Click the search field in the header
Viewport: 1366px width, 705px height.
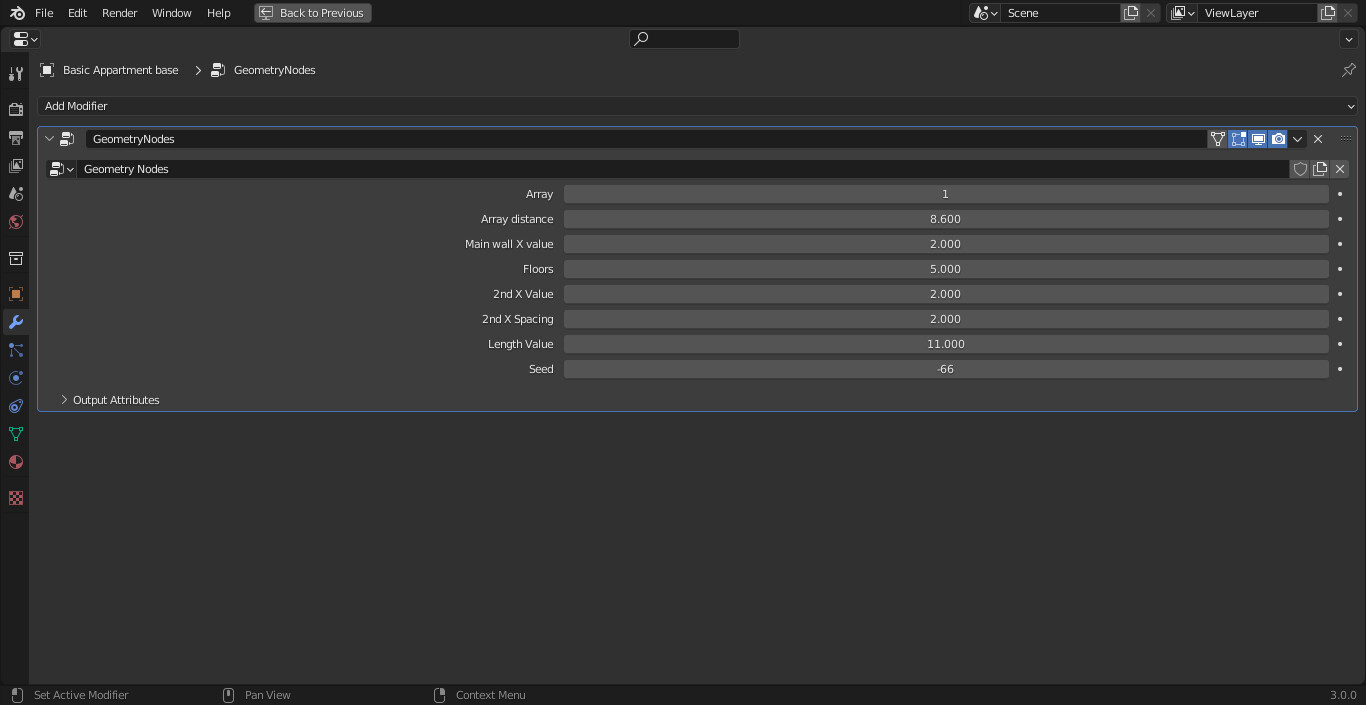point(684,39)
